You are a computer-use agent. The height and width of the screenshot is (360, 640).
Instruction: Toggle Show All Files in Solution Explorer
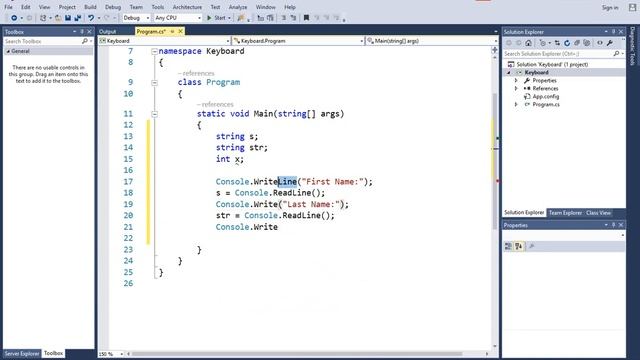587,43
